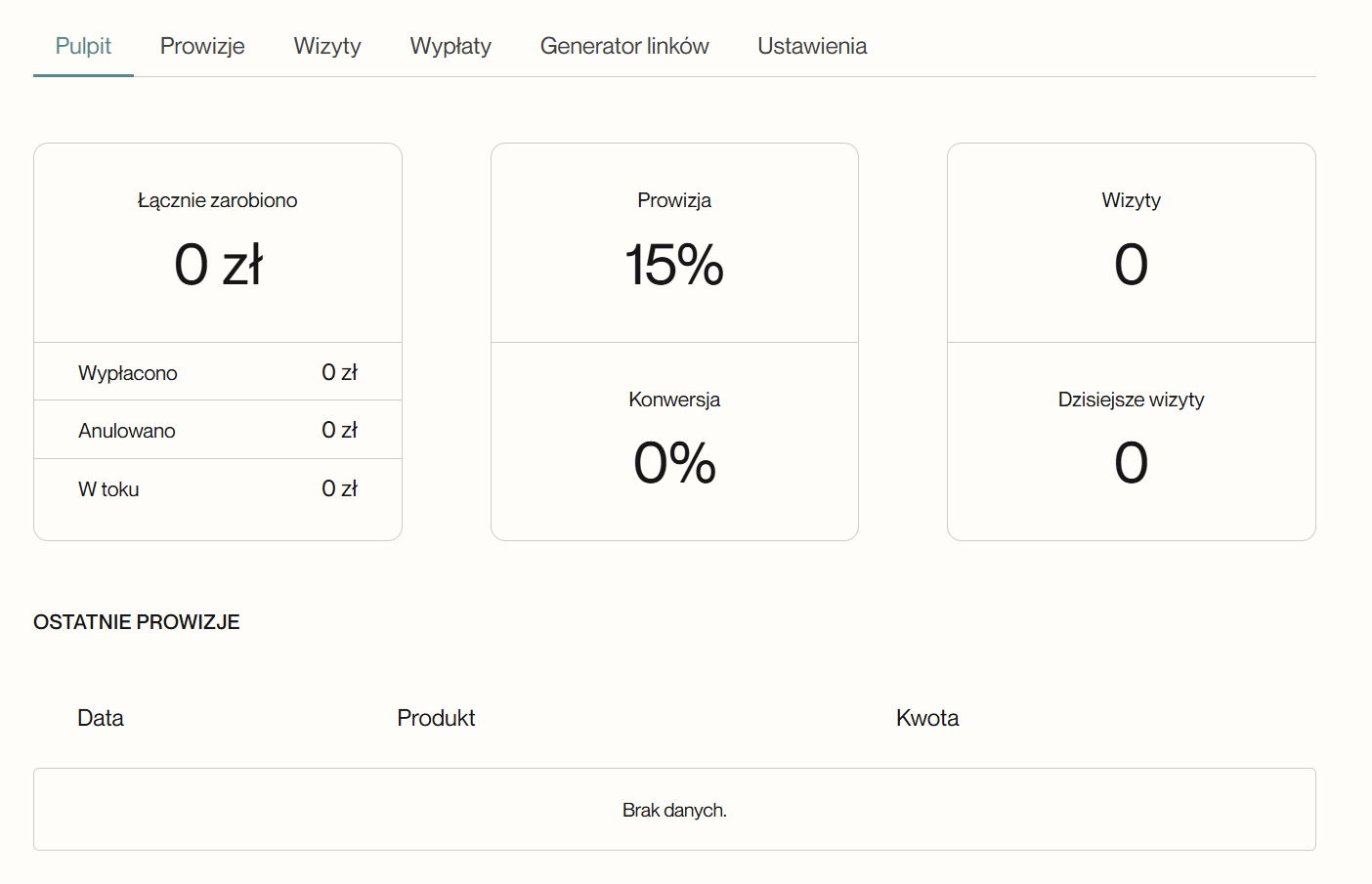This screenshot has height=884, width=1372.
Task: Click the Wypłacono row
Action: pyautogui.click(x=218, y=372)
